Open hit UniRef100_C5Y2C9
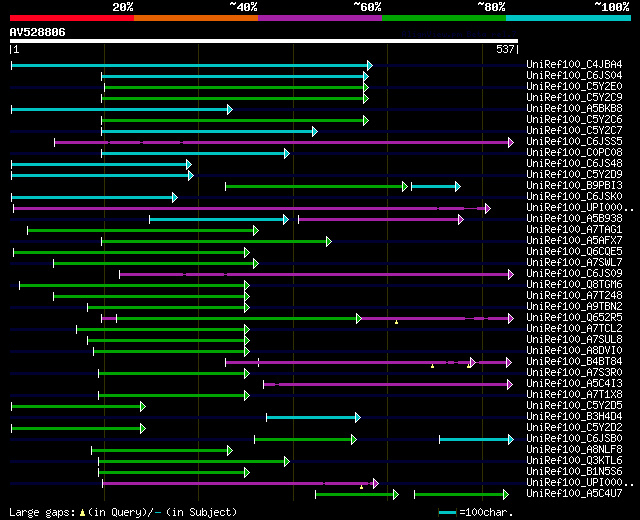Image resolution: width=640 pixels, height=520 pixels. (x=574, y=98)
